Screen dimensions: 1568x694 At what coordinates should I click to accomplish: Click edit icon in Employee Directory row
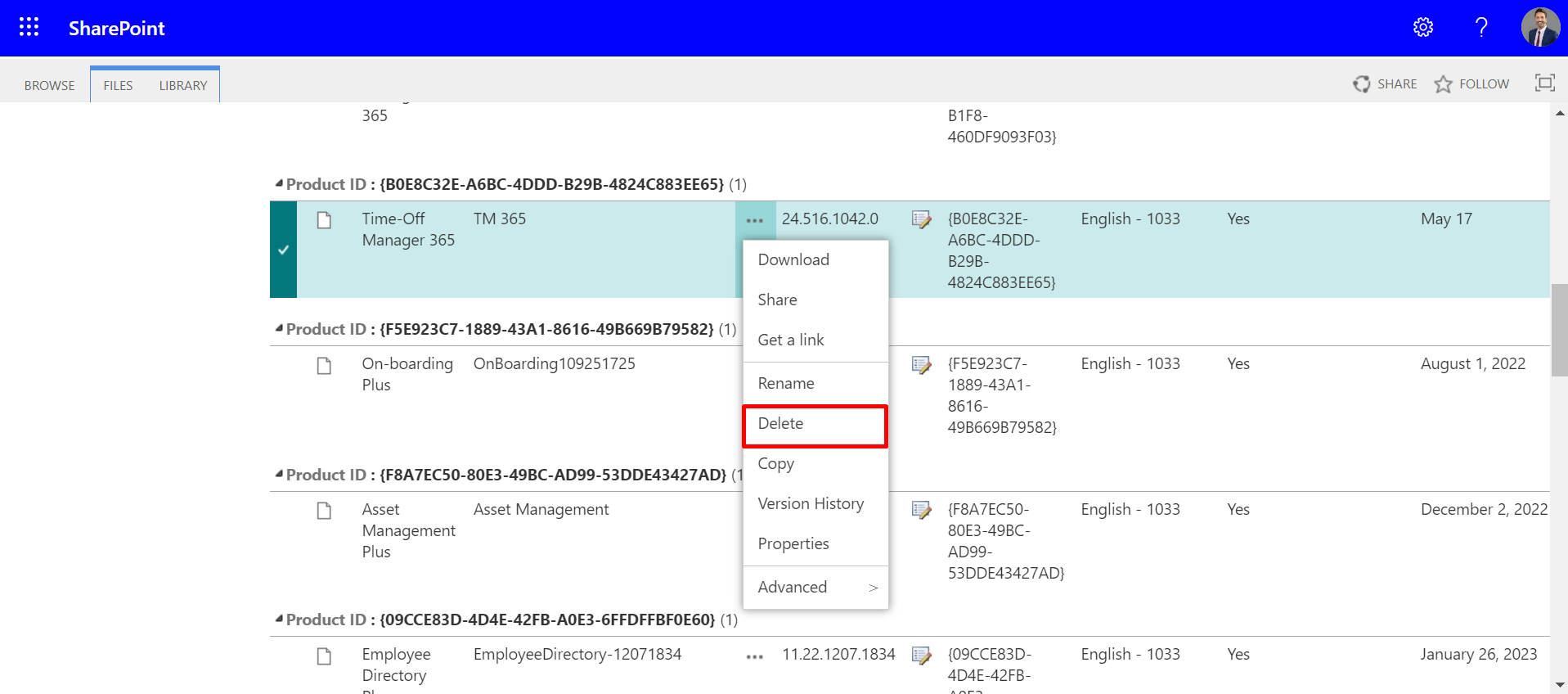point(921,655)
